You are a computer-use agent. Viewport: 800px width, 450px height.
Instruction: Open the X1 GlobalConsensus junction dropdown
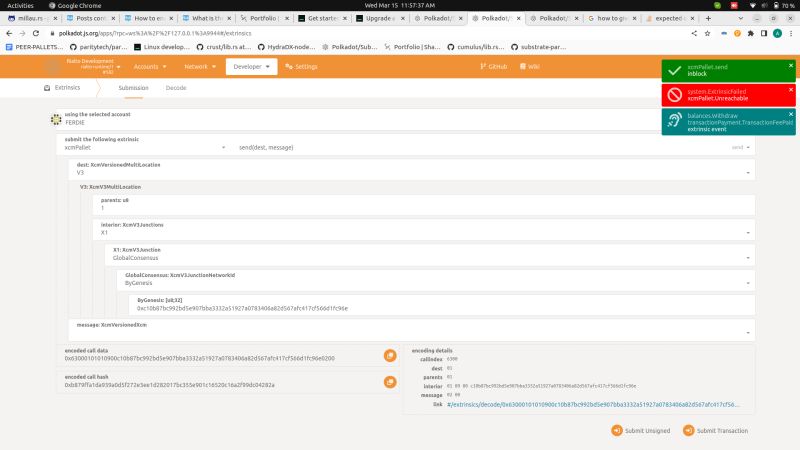(x=430, y=254)
